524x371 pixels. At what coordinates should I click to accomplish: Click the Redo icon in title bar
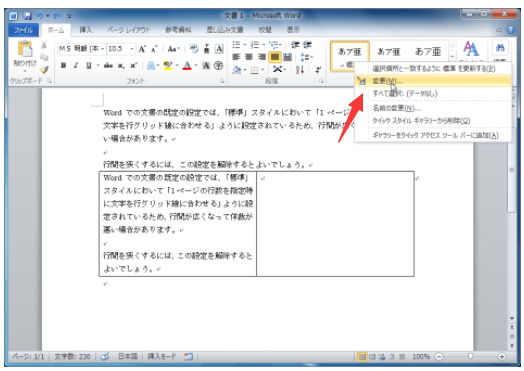pyautogui.click(x=57, y=16)
